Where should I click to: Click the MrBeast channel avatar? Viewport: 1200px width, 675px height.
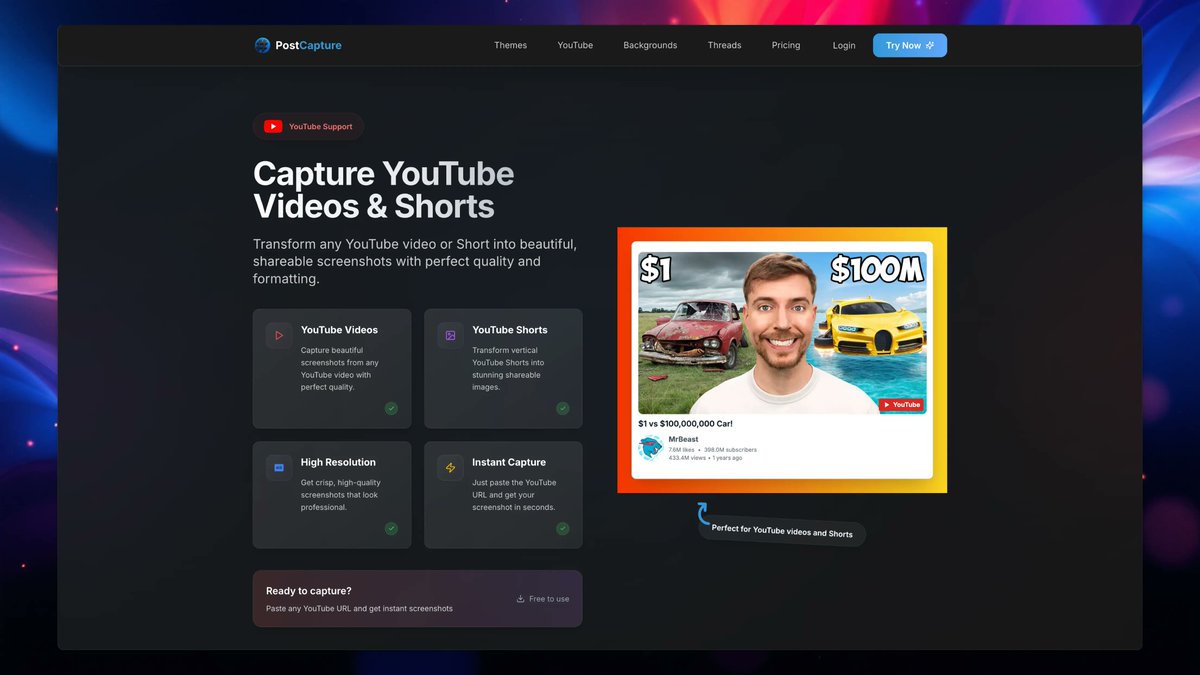tap(651, 448)
